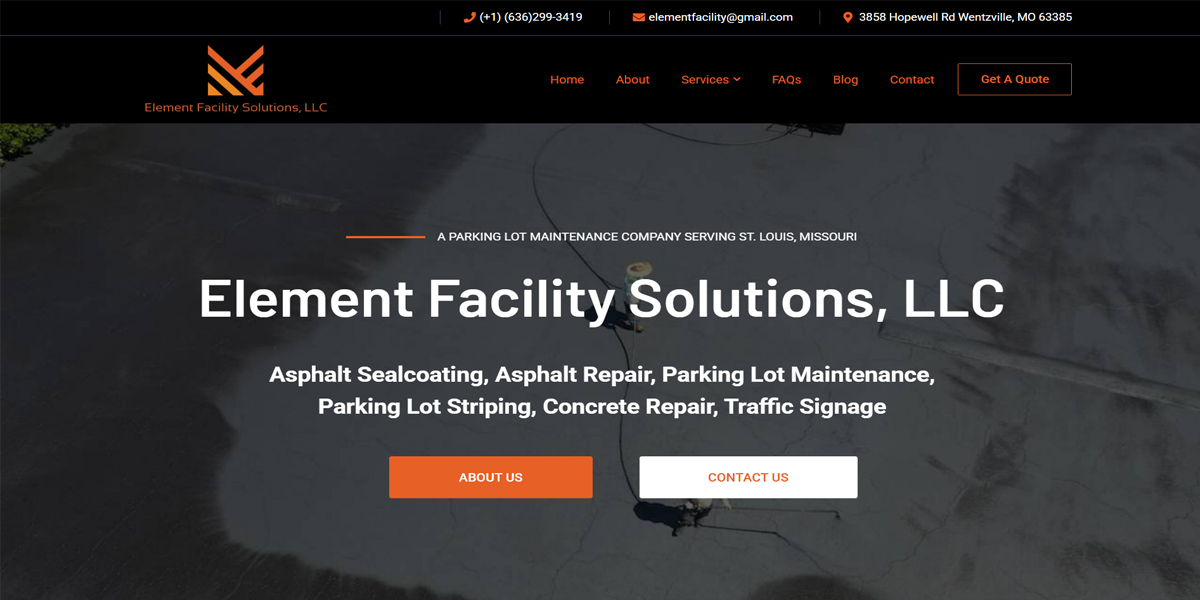Viewport: 1200px width, 600px height.
Task: Click the parking lot maintenance tagline text
Action: coord(647,237)
